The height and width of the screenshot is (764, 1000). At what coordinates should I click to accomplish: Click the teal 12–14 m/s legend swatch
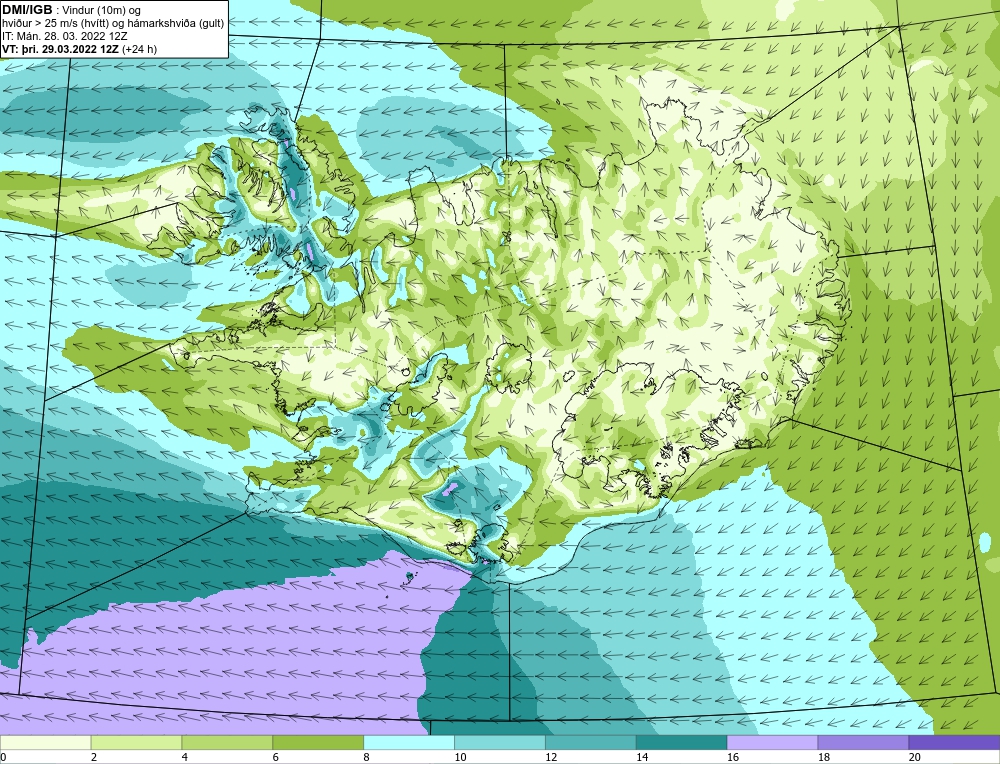[591, 742]
